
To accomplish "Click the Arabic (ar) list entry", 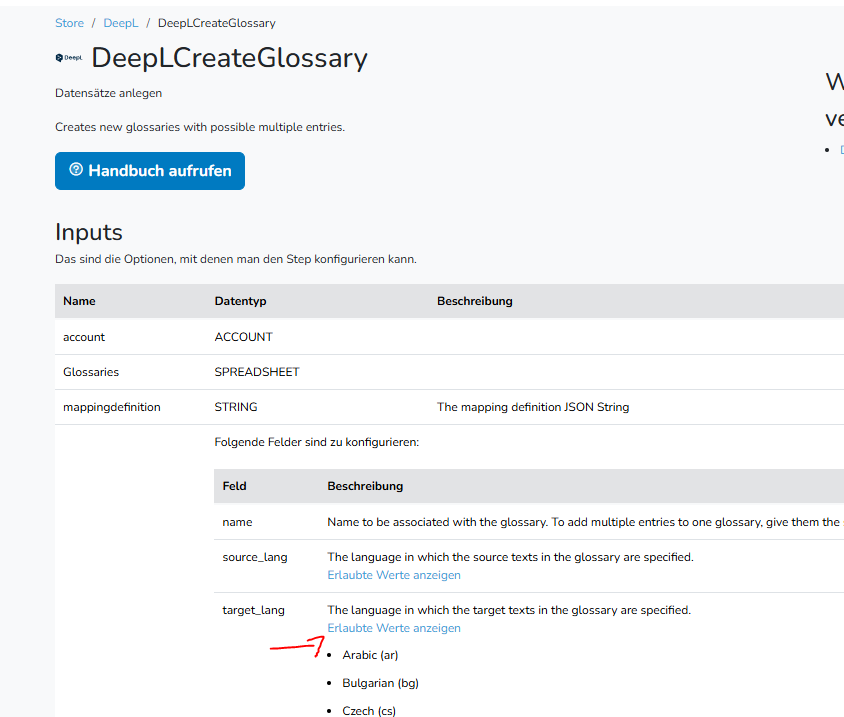I will pos(370,655).
